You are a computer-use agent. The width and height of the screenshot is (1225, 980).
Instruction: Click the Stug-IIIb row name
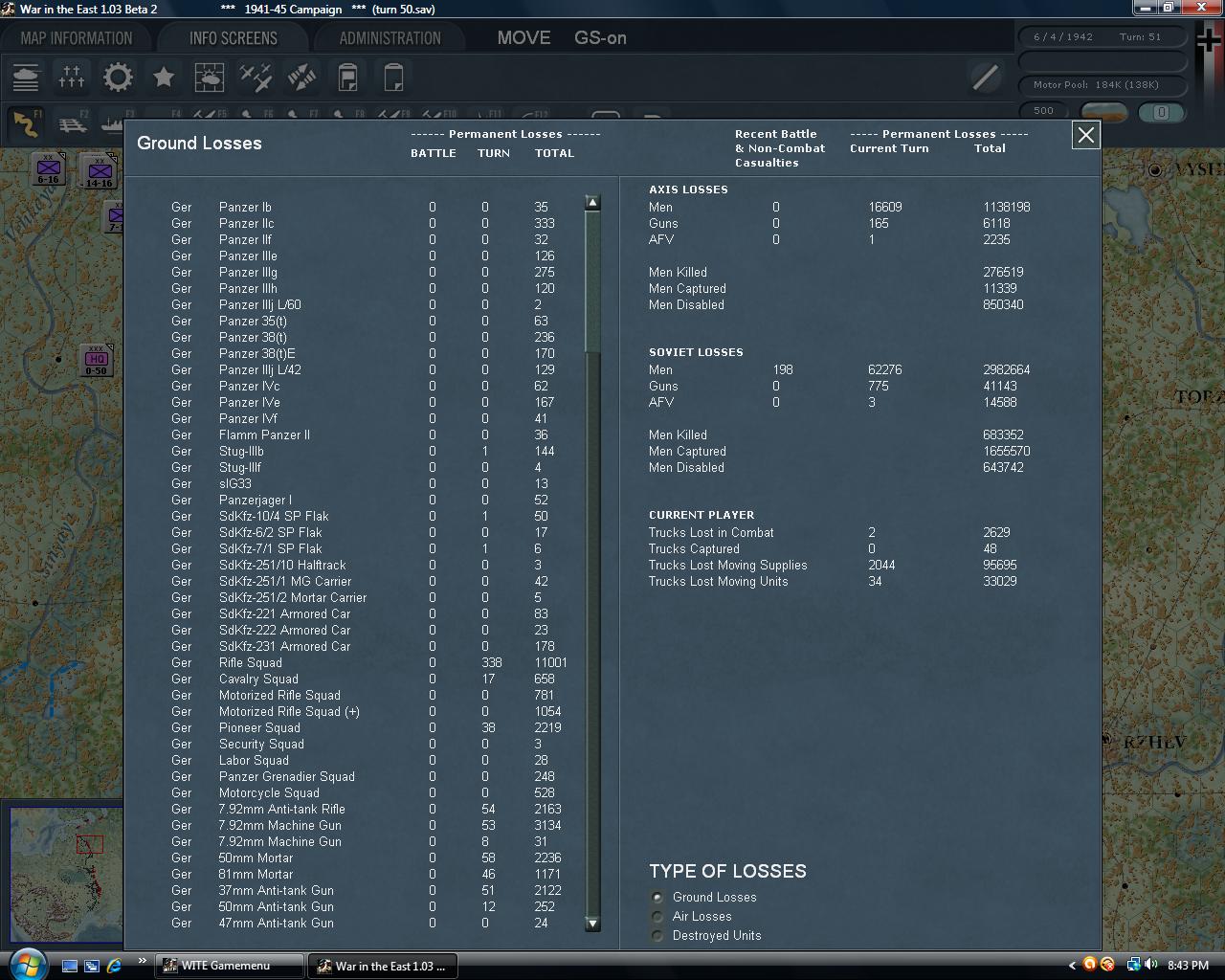point(241,451)
